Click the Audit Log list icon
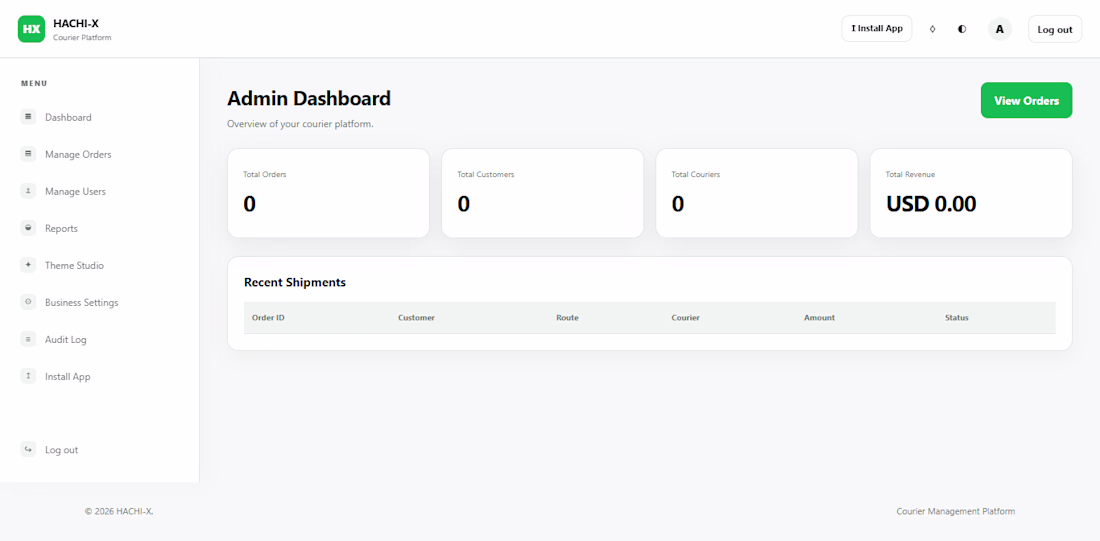Image resolution: width=1100 pixels, height=541 pixels. 28,339
